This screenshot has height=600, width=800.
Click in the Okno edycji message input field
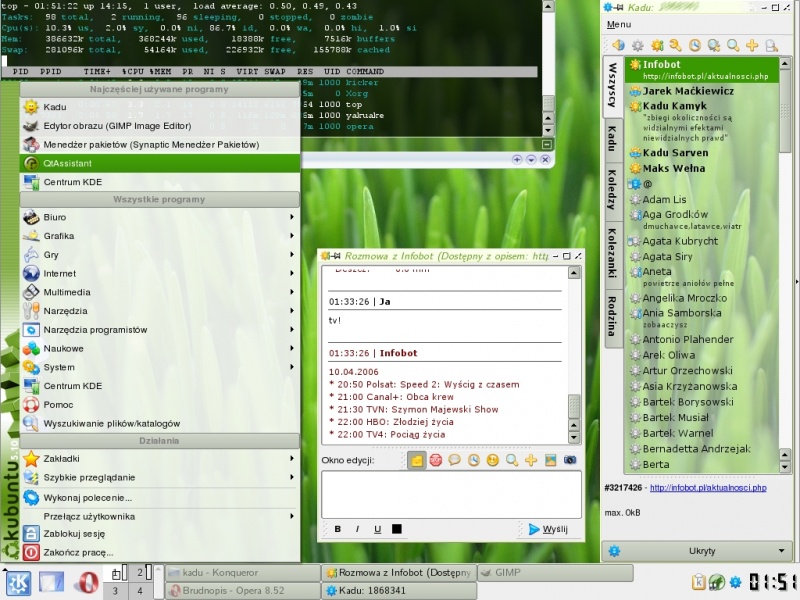[452, 494]
